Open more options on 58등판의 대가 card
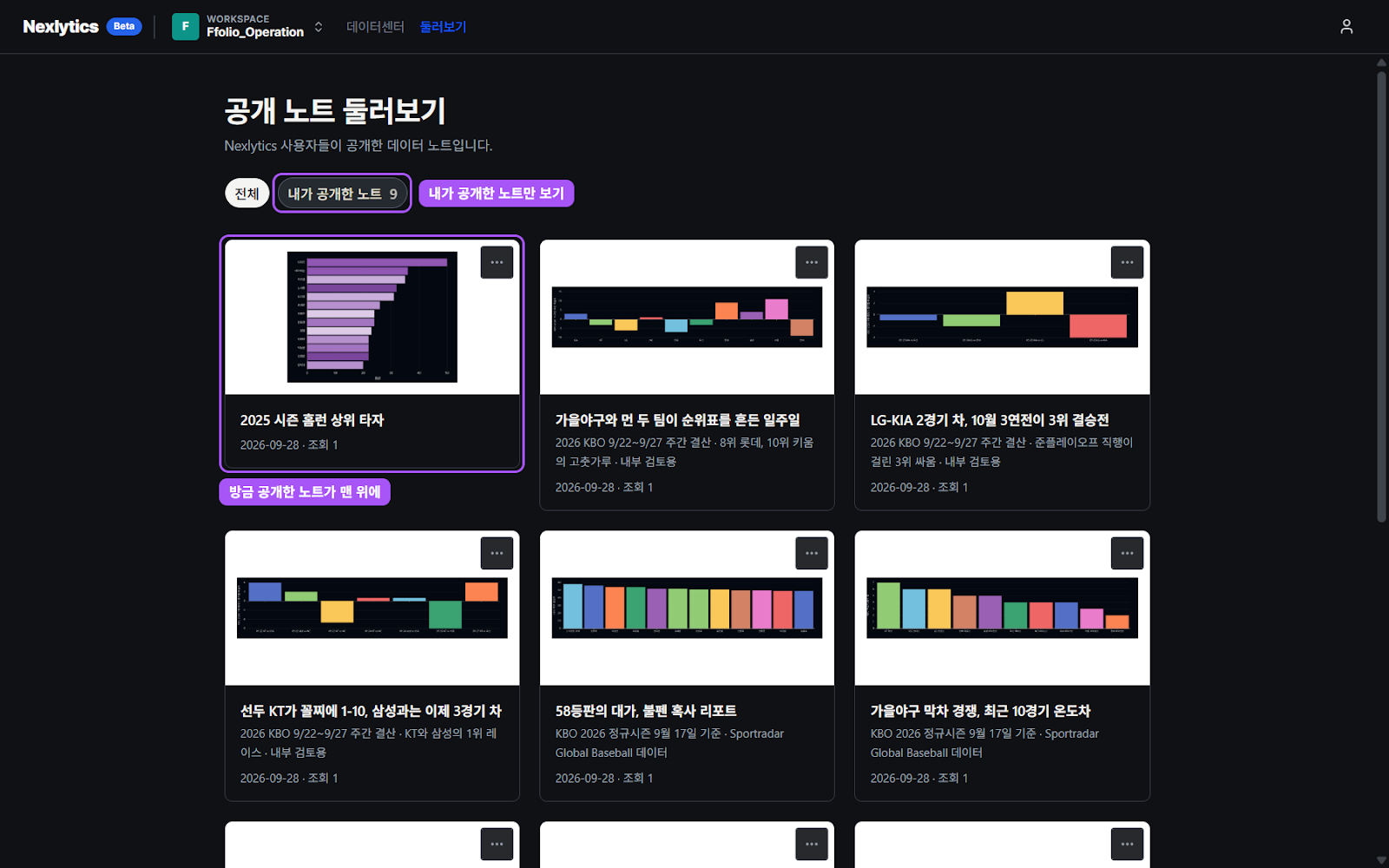Screen dimensions: 1389x868 point(812,553)
